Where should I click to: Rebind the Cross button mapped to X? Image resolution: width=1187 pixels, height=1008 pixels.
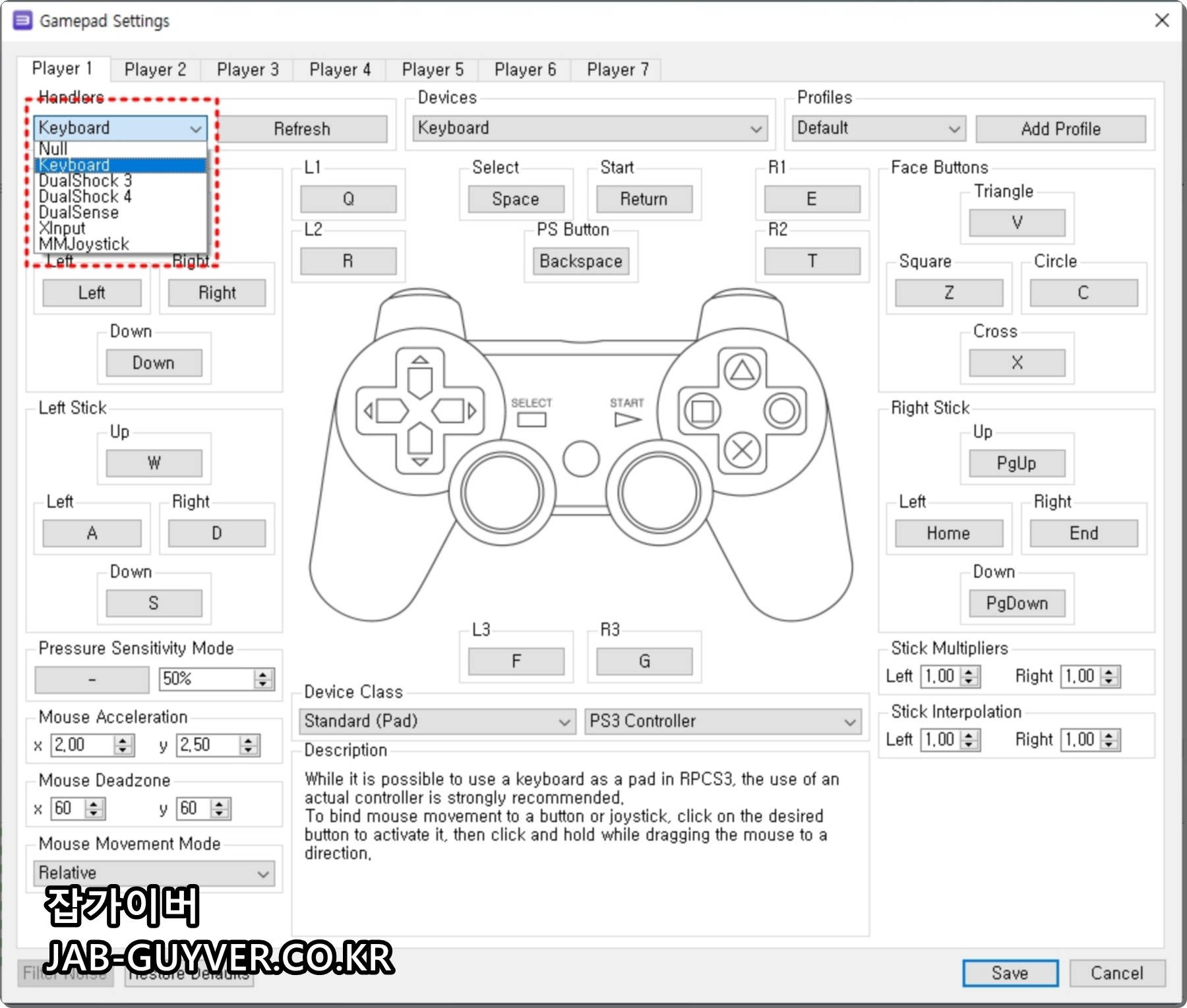point(1017,363)
